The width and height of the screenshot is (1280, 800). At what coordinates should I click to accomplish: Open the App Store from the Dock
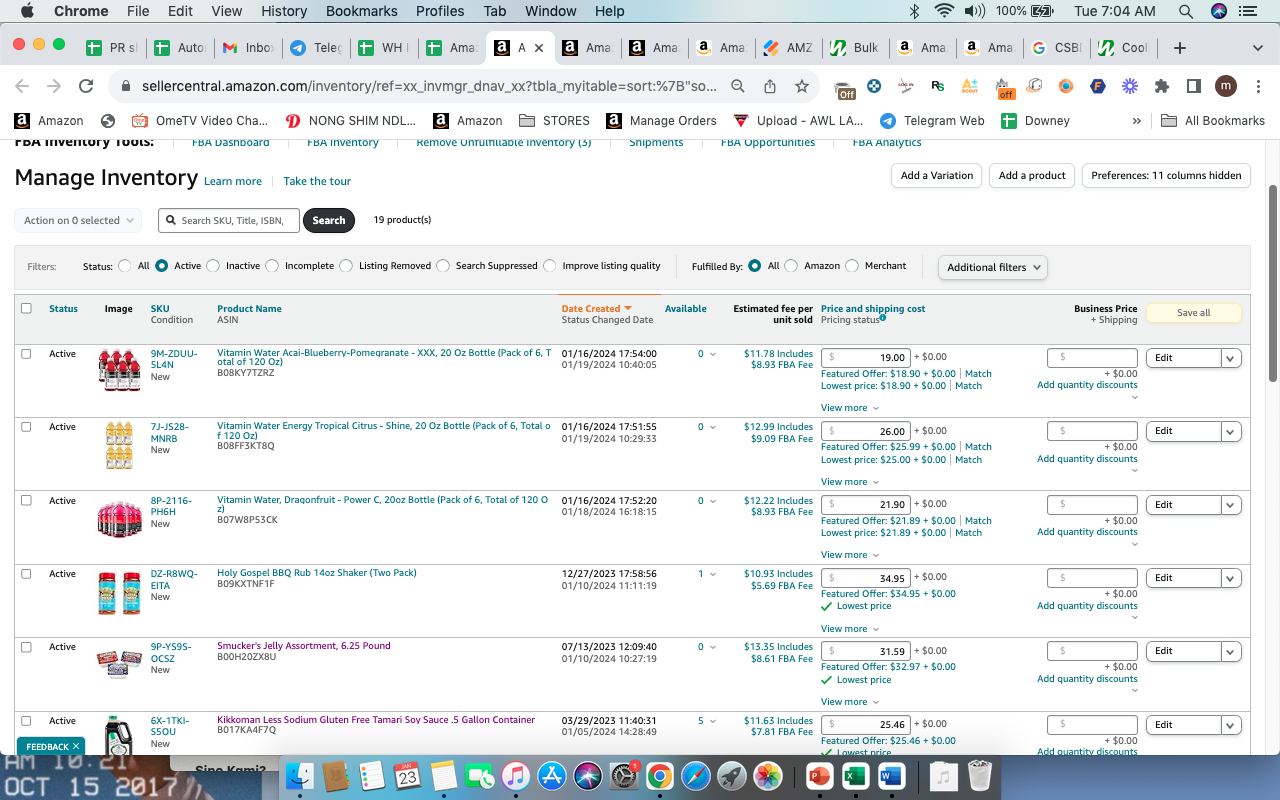pos(551,776)
